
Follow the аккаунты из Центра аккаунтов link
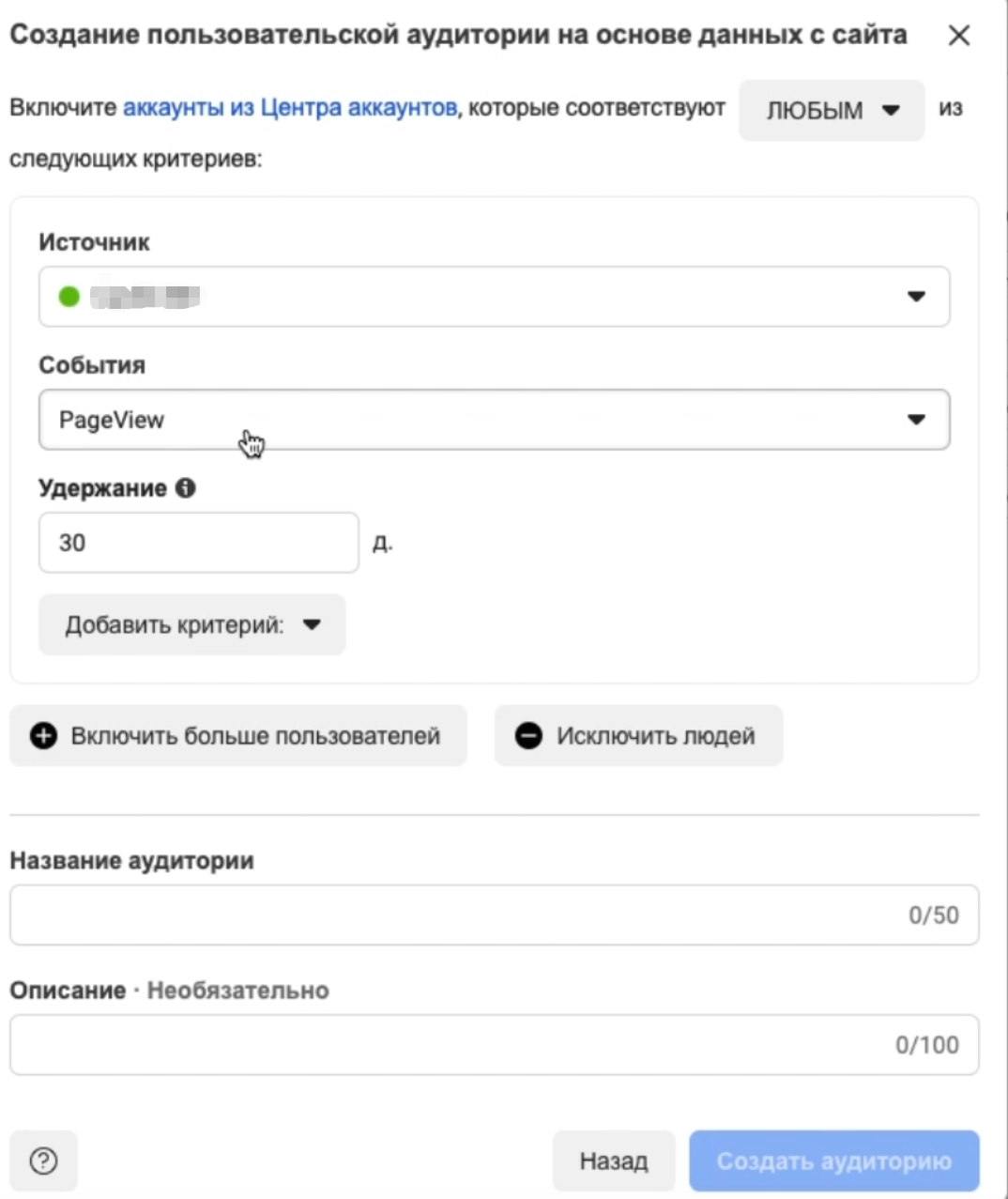pos(290,108)
